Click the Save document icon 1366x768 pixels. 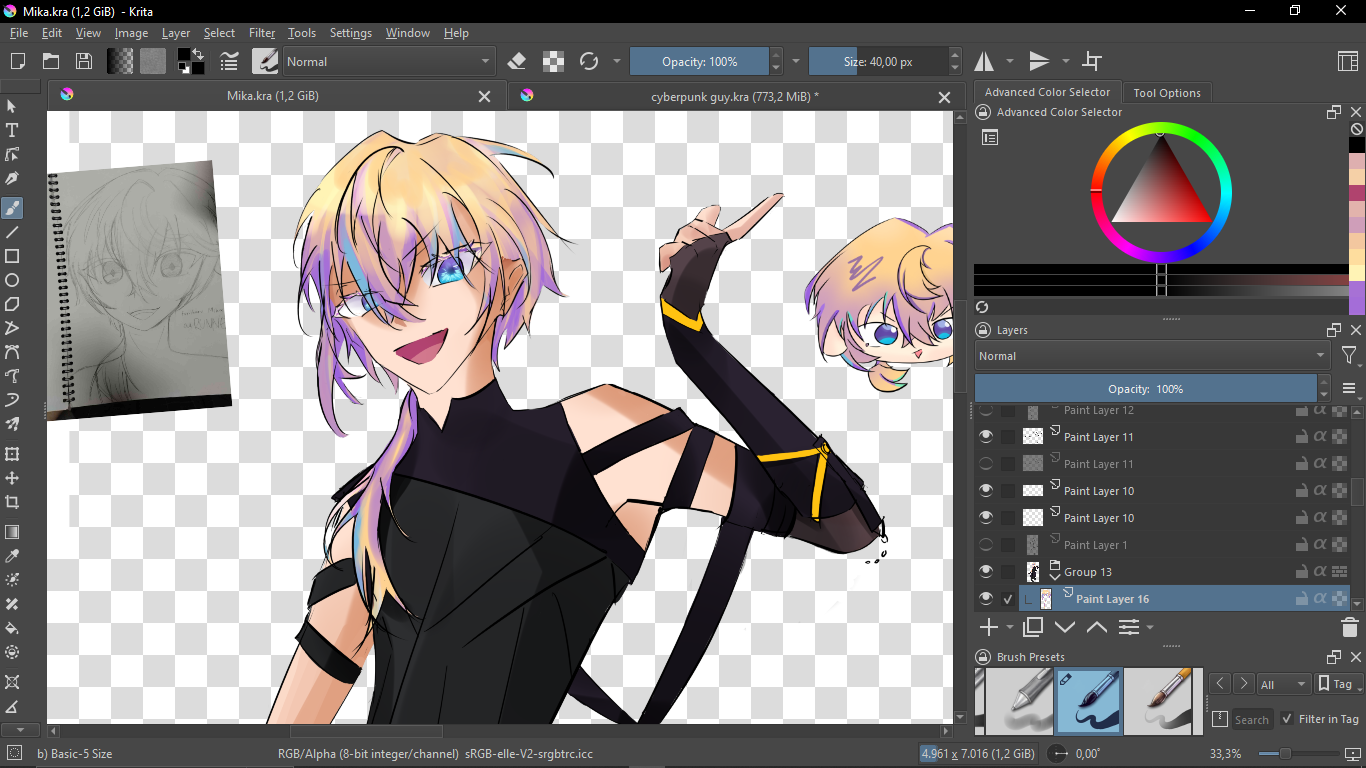pyautogui.click(x=84, y=62)
